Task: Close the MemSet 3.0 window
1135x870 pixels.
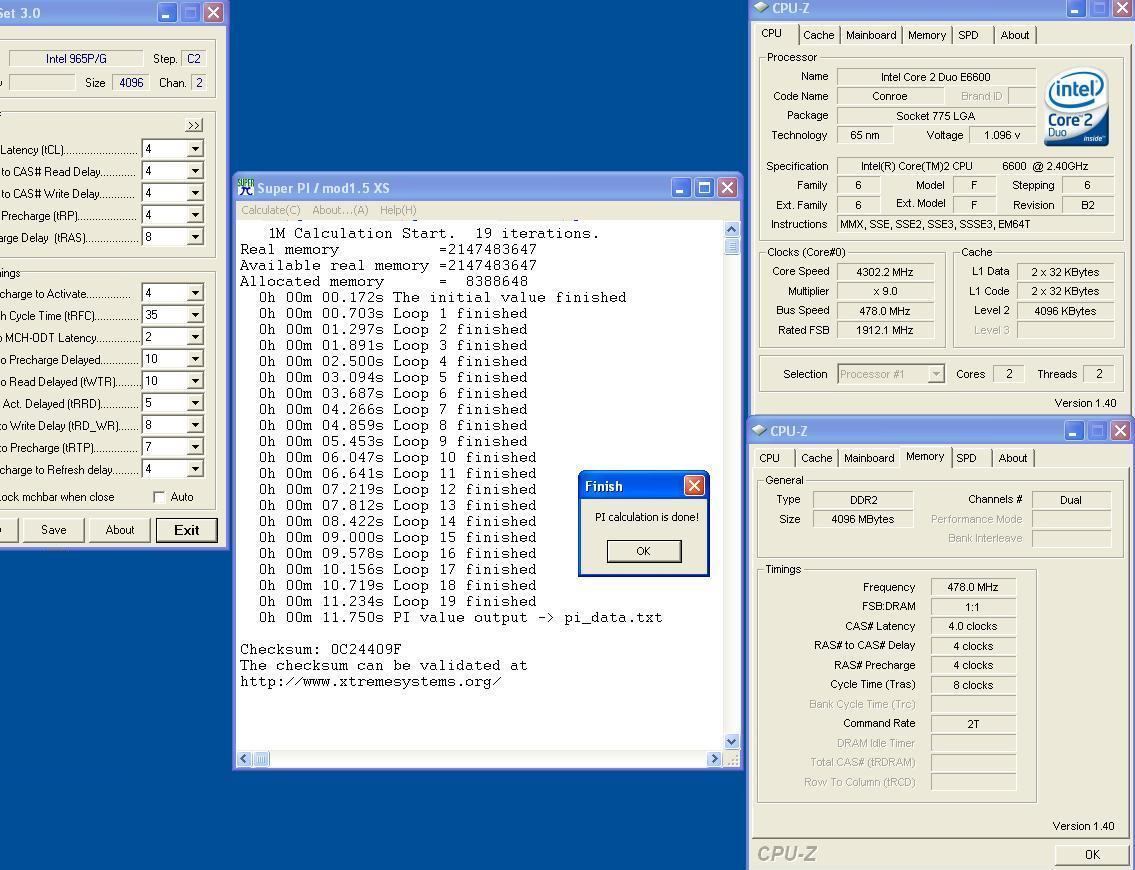Action: point(214,12)
